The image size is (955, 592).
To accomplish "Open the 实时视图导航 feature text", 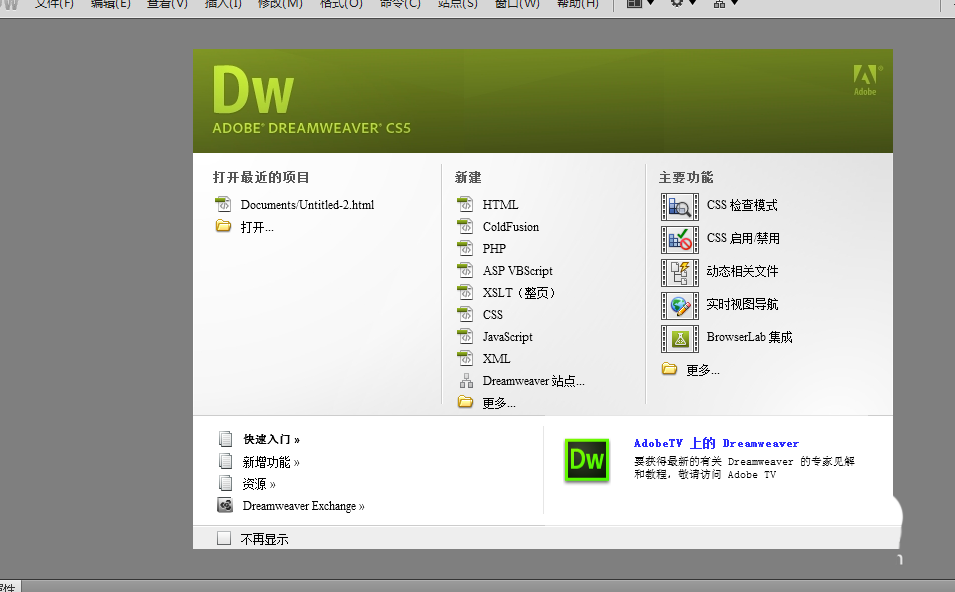I will 742,304.
